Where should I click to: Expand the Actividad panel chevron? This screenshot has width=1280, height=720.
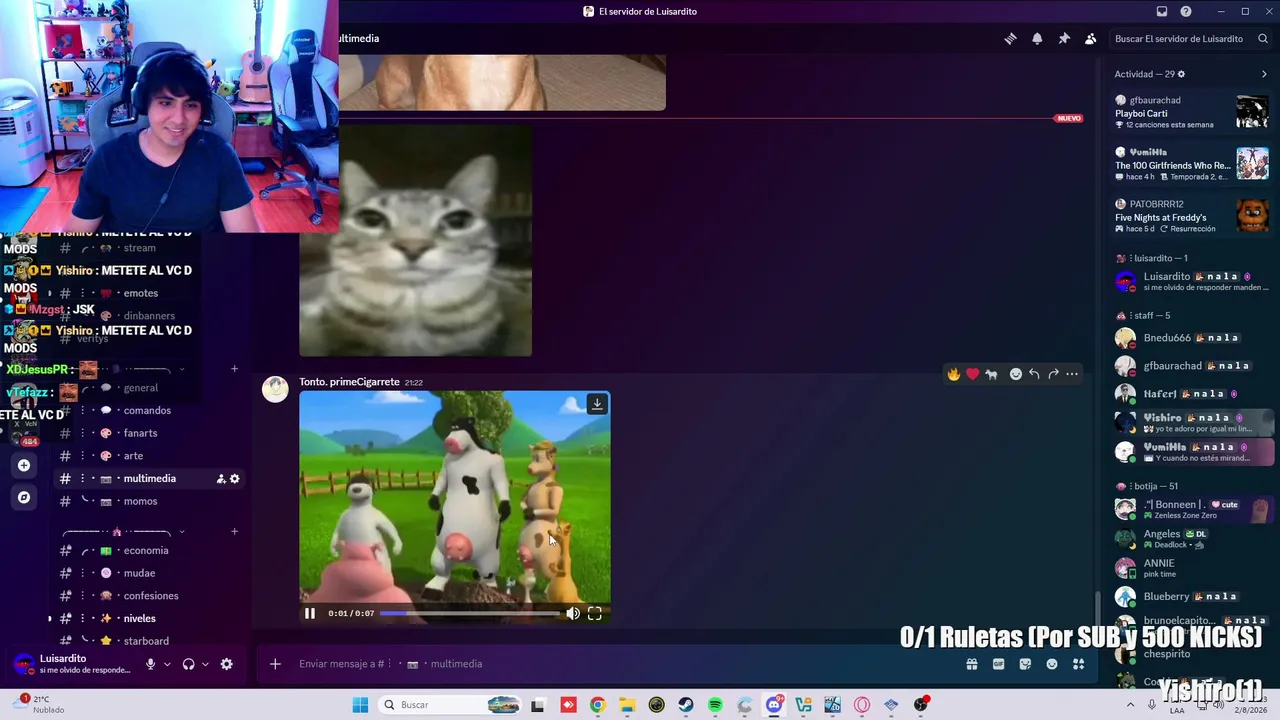[1264, 74]
